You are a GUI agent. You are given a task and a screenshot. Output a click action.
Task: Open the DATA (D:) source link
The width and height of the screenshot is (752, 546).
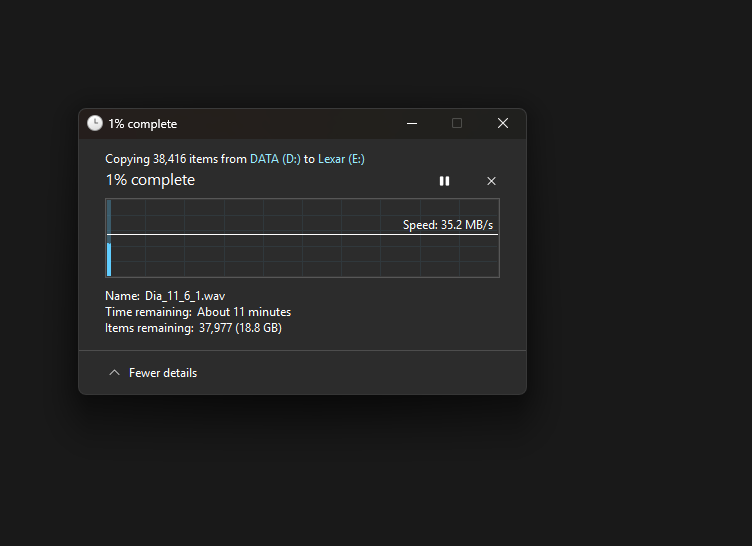point(275,159)
